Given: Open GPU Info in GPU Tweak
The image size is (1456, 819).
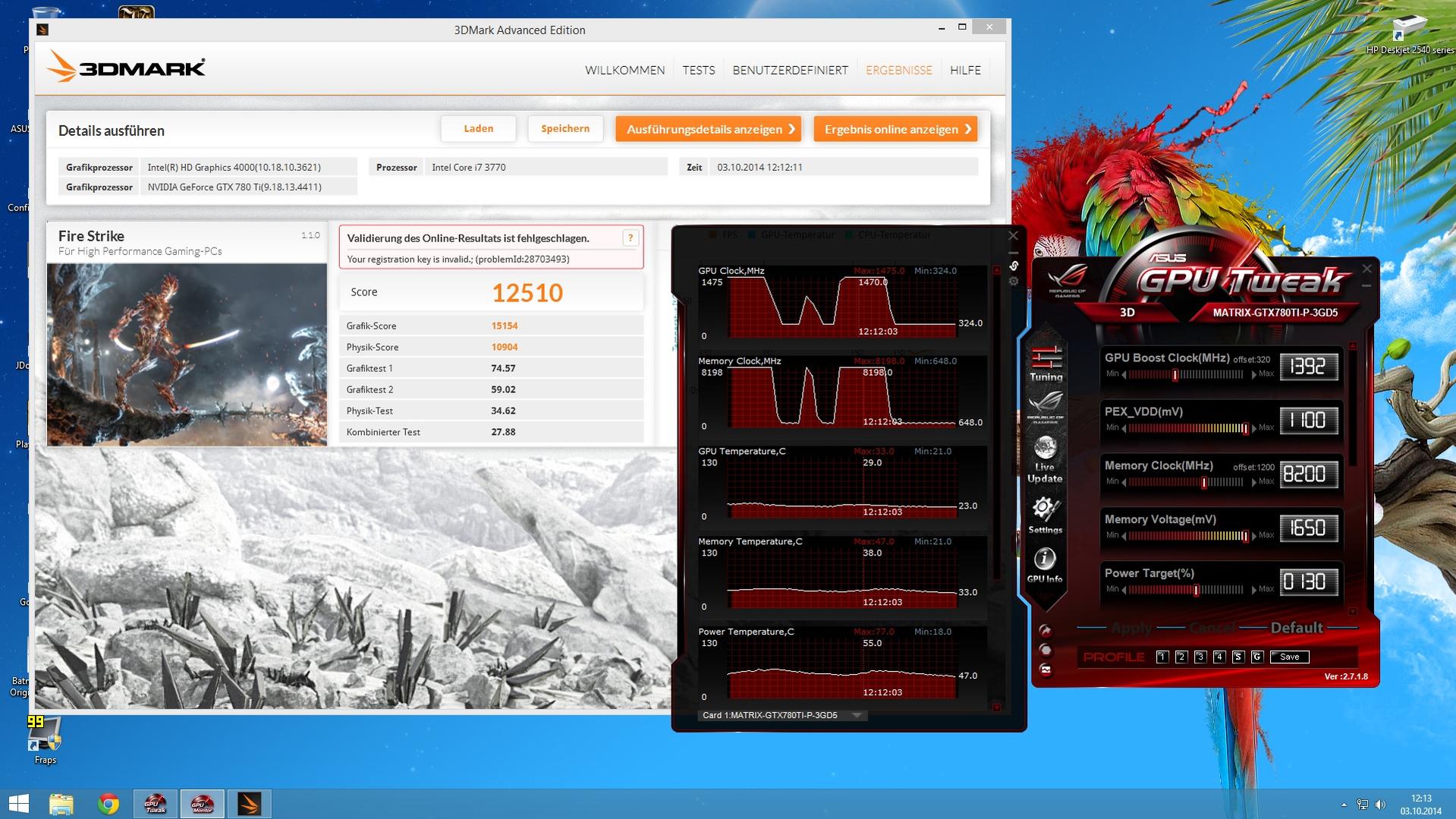Looking at the screenshot, I should pyautogui.click(x=1045, y=565).
